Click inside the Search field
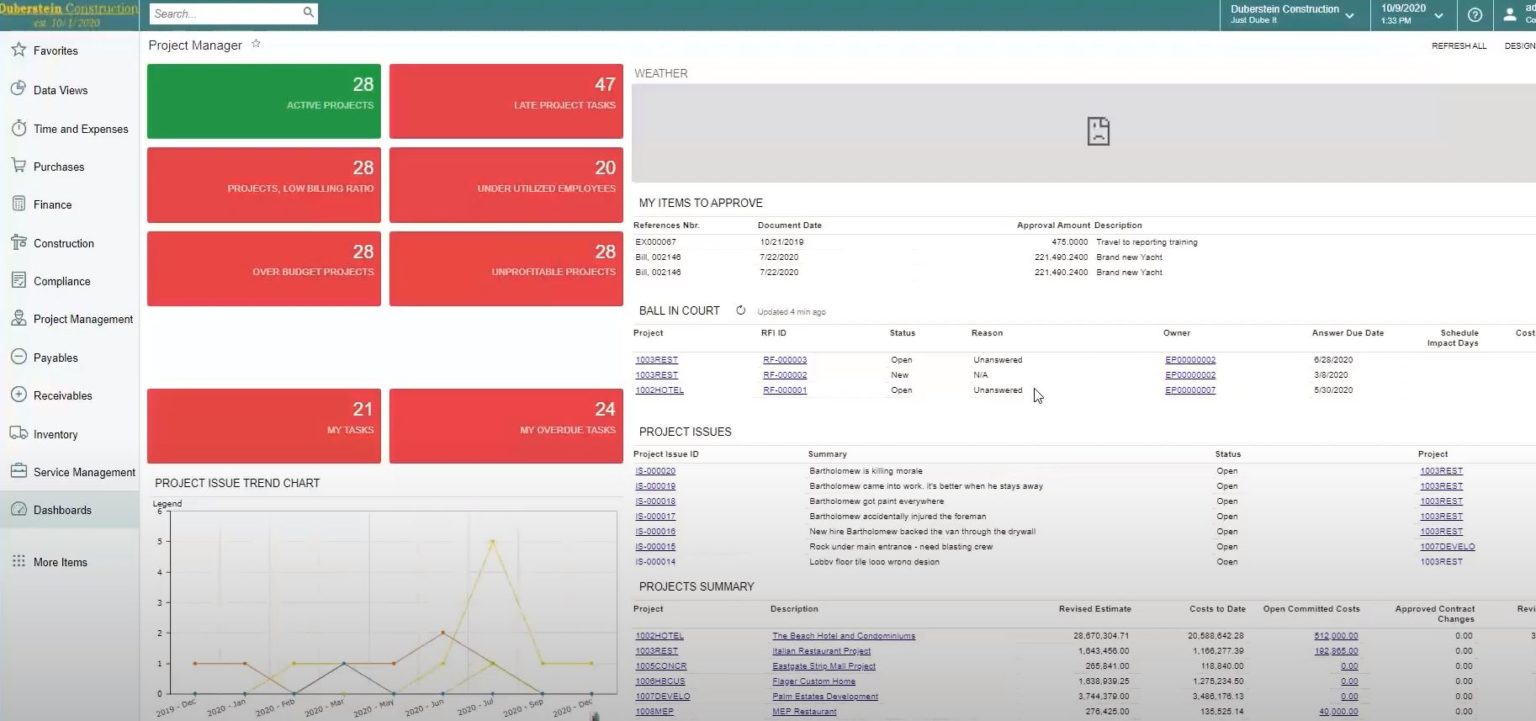Image resolution: width=1536 pixels, height=721 pixels. click(225, 13)
